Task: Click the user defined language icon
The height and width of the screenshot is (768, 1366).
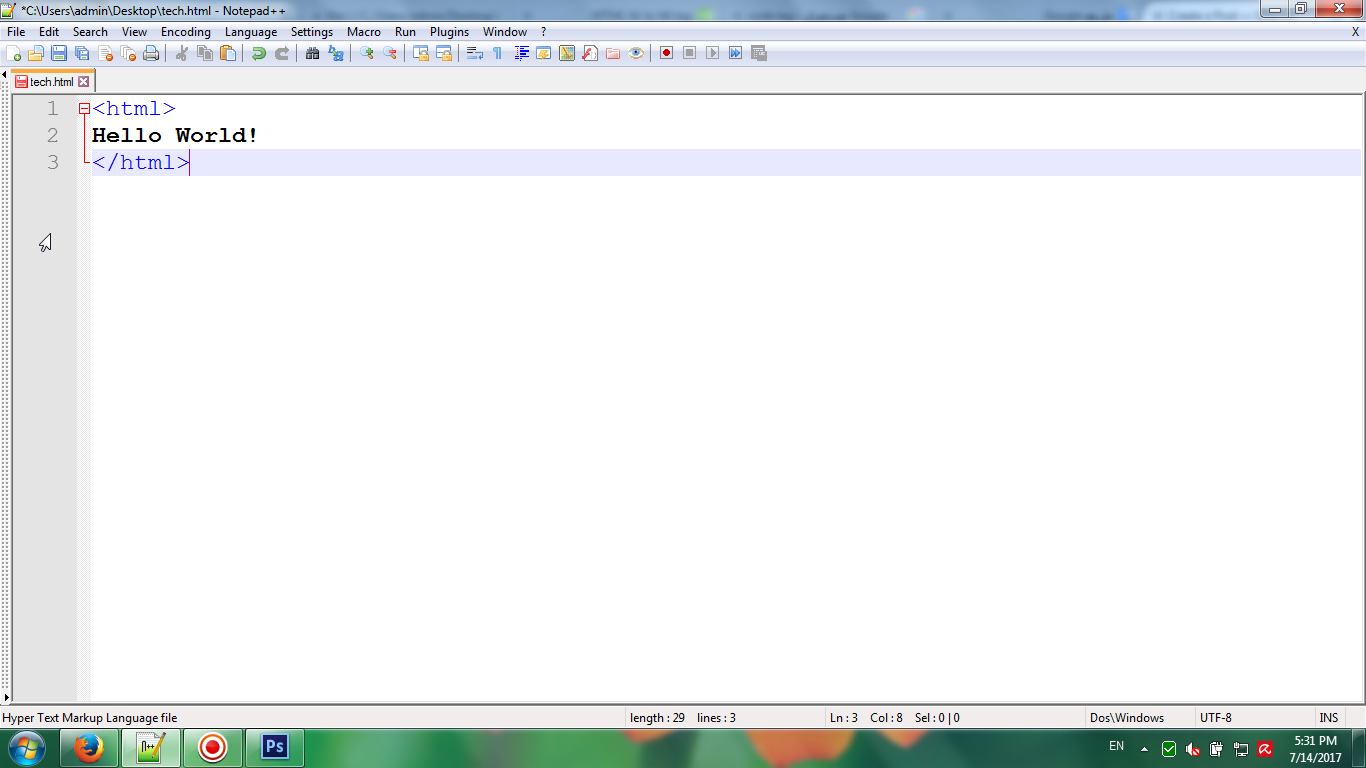Action: [544, 53]
